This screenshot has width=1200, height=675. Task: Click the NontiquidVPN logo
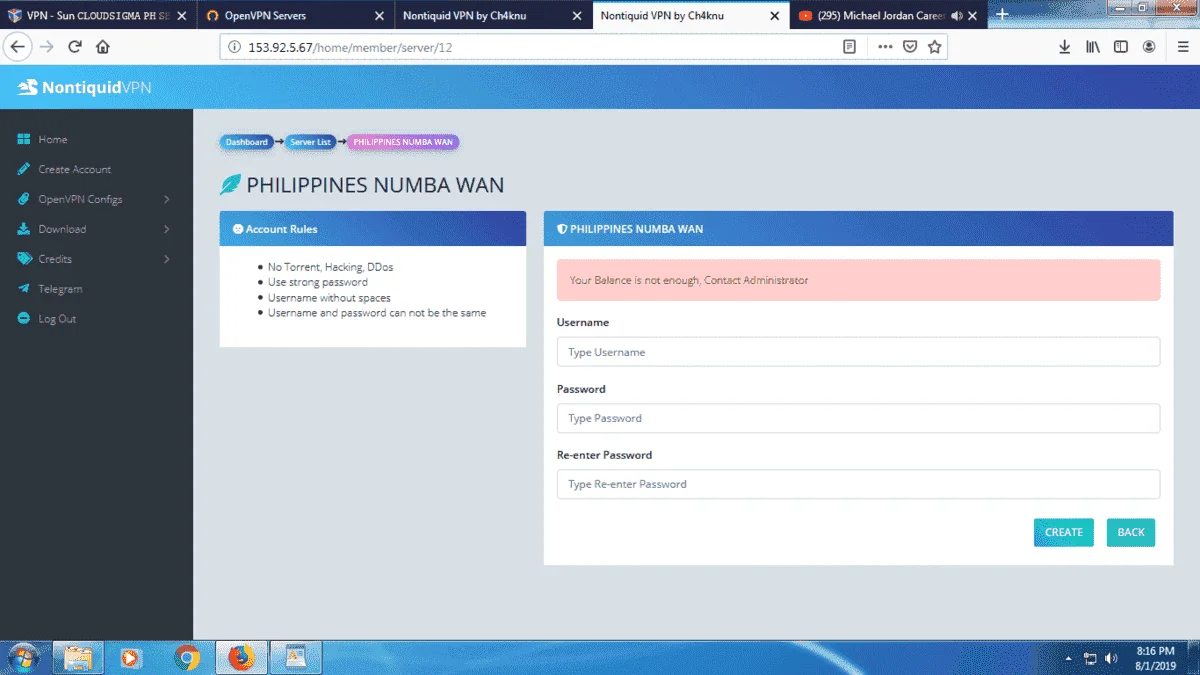pyautogui.click(x=84, y=88)
